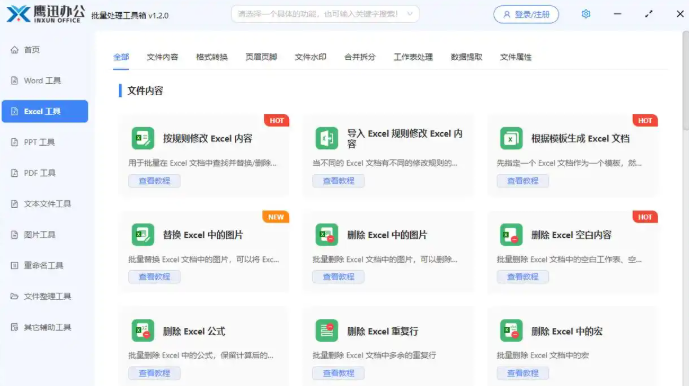Click the title 根据模板生成 Excel 文档
Viewport: 689px width, 386px height.
[580, 138]
